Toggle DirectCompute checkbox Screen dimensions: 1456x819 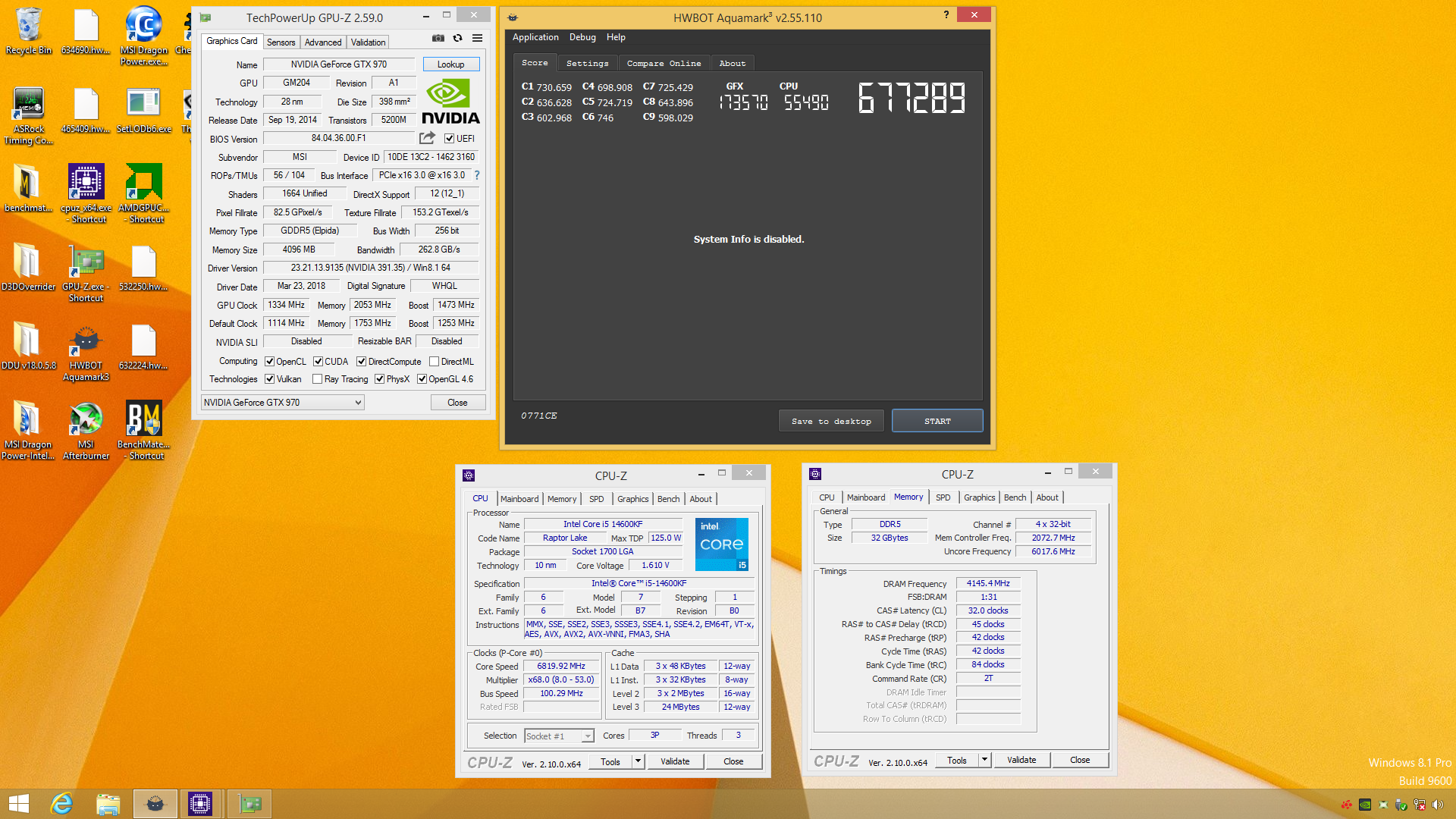point(362,362)
